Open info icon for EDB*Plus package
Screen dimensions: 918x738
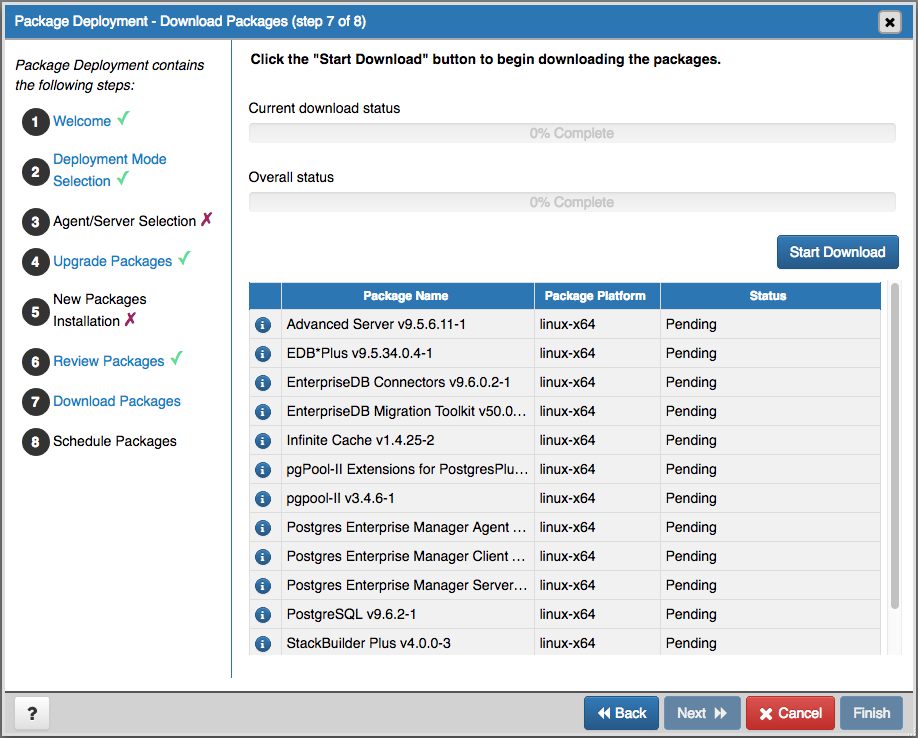tap(263, 353)
